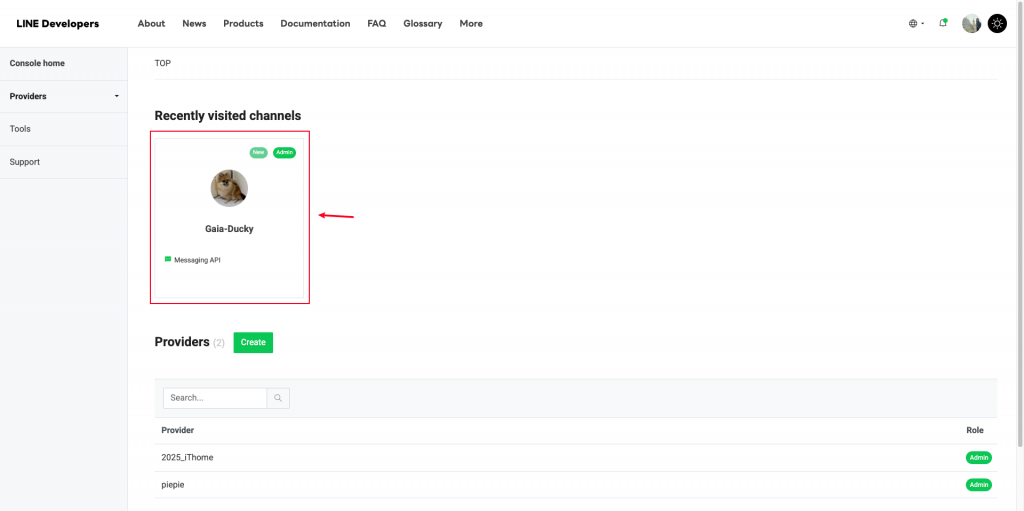Click the Recently visited channels heading

[228, 116]
